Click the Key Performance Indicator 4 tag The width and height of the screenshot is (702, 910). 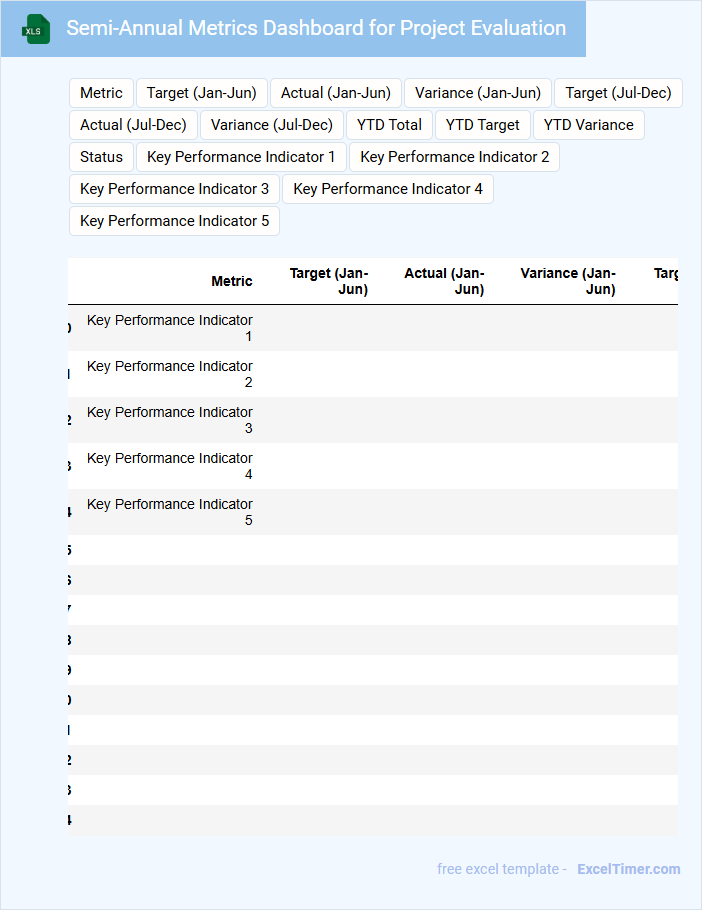pos(388,189)
